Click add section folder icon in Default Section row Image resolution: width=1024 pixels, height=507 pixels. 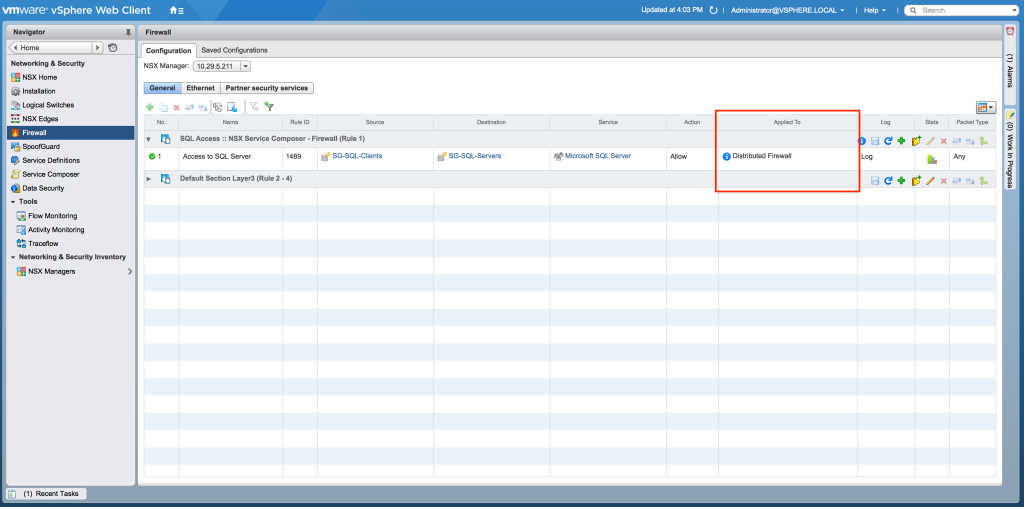pos(916,180)
